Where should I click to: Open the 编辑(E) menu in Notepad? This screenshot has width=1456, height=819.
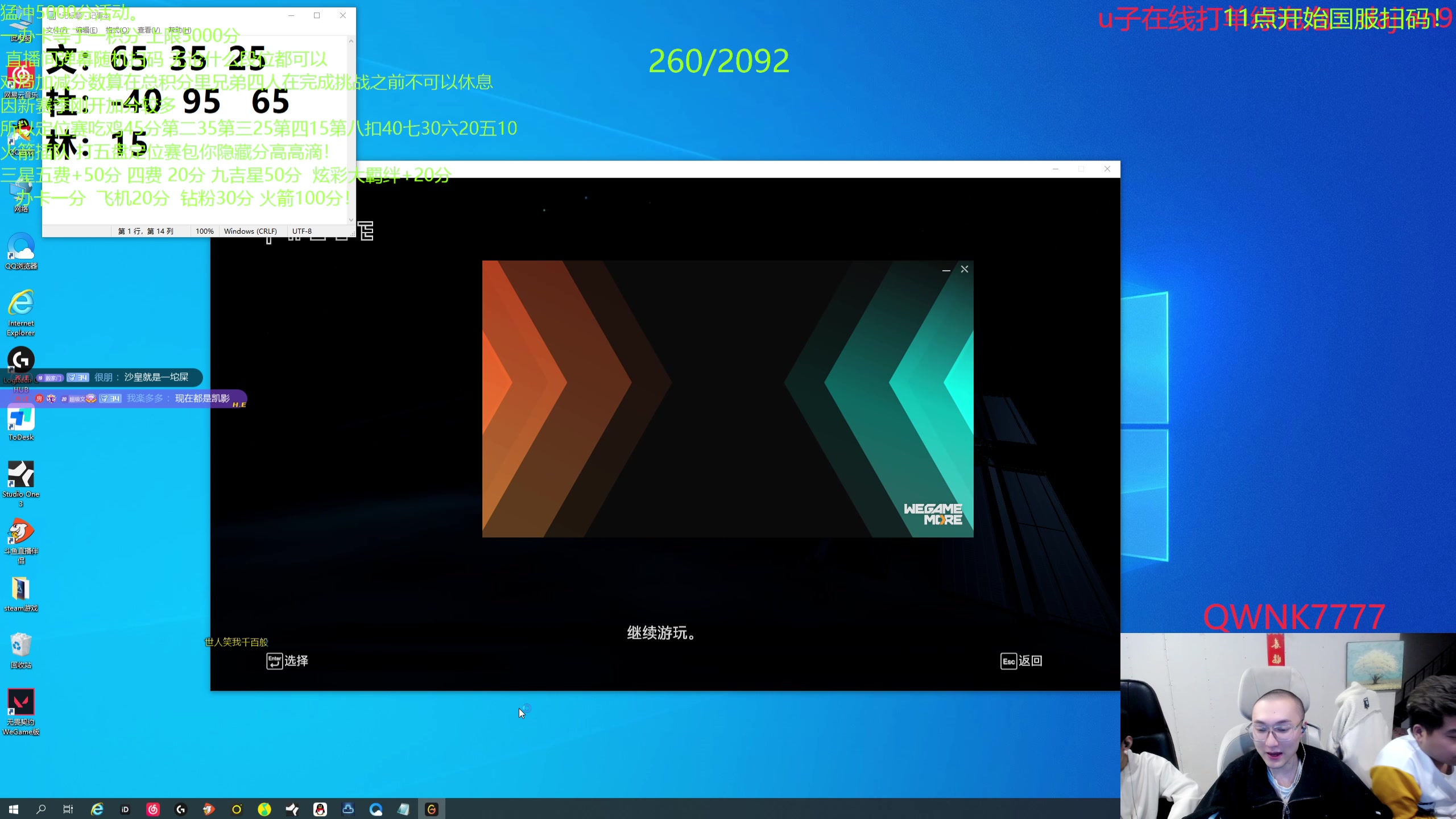coord(86,30)
